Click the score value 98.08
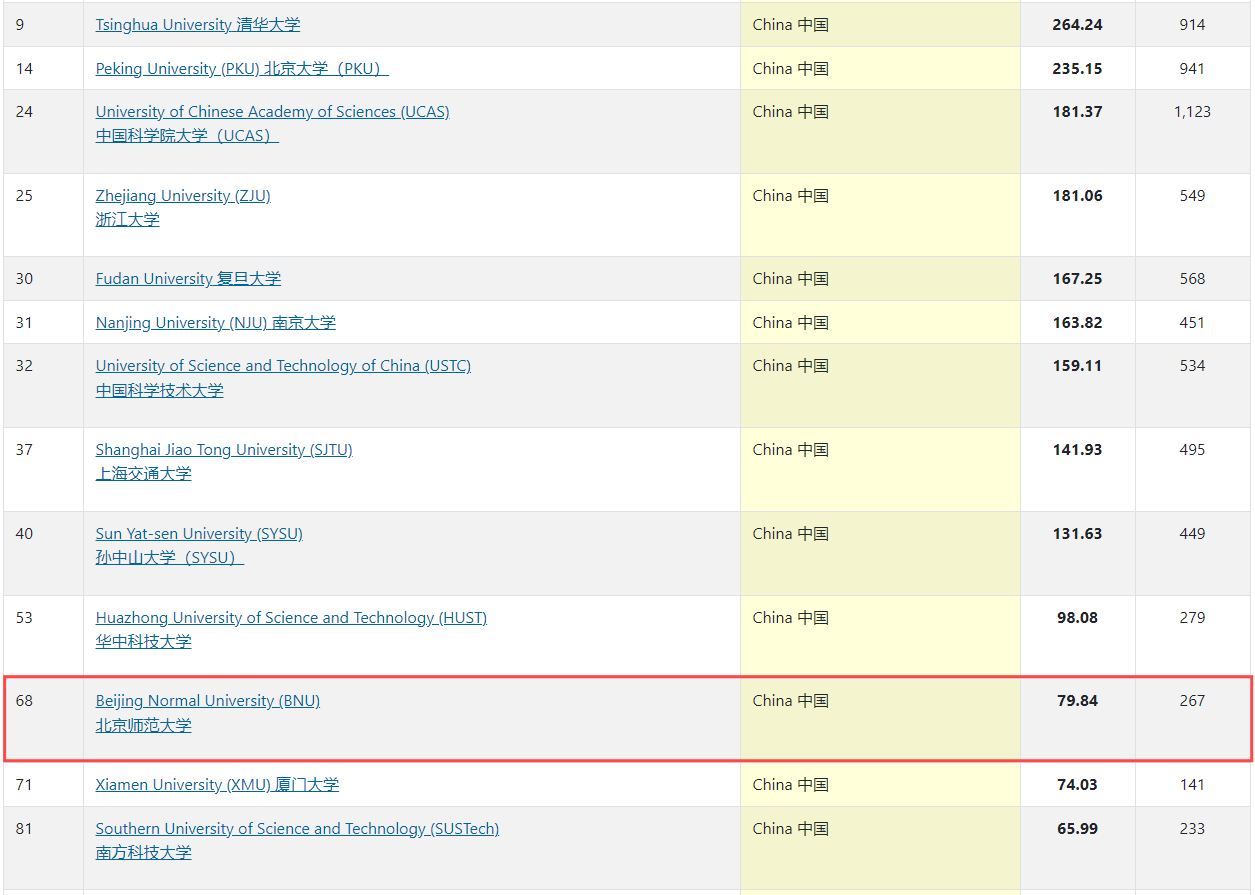 1077,618
